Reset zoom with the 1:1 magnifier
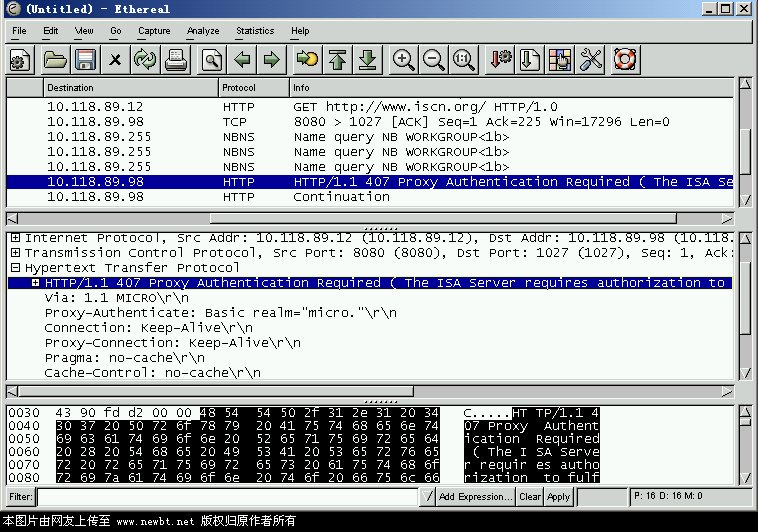Screen dimensions: 758x532 tap(464, 60)
